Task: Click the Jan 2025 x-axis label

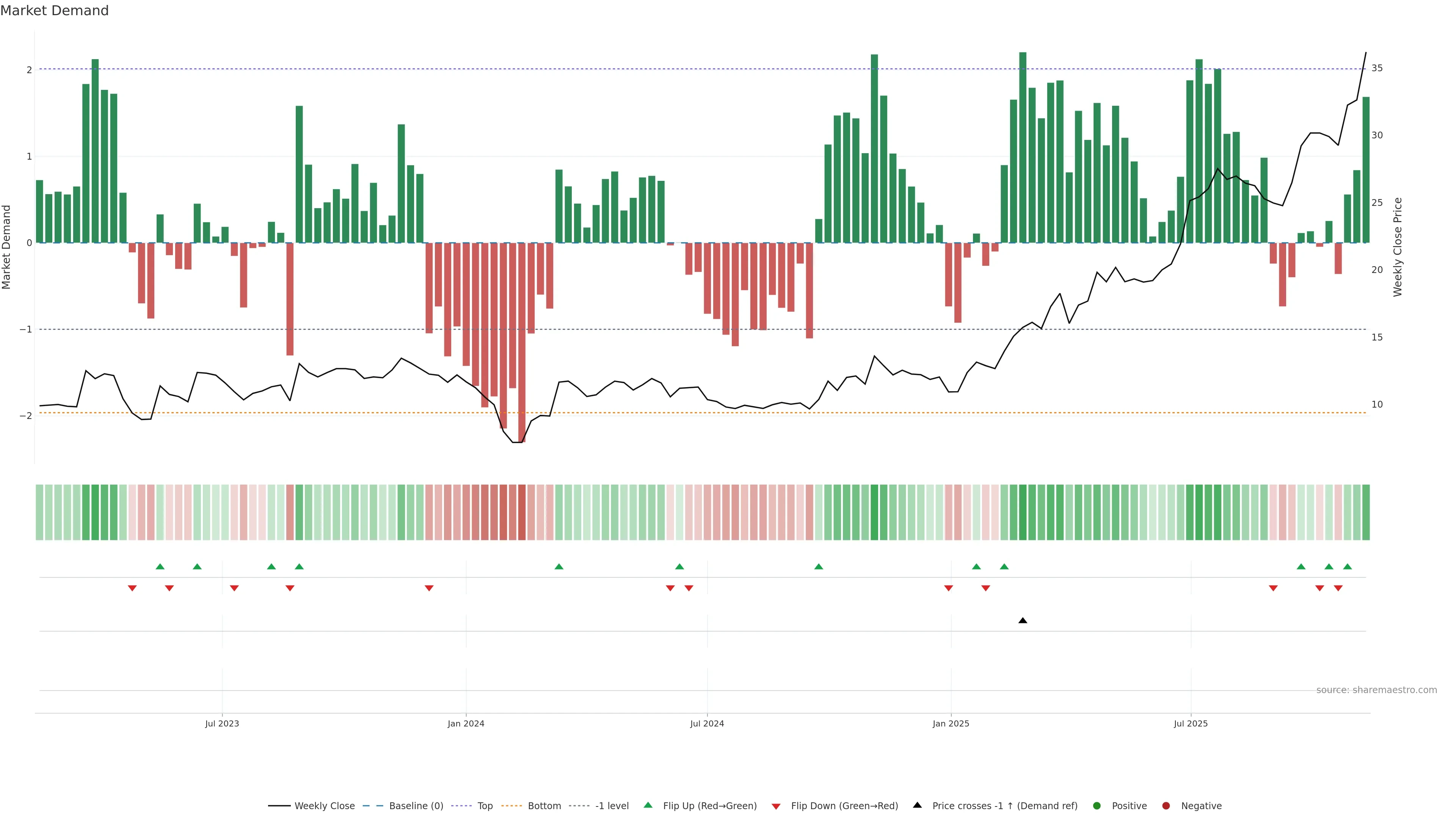Action: coord(951,723)
